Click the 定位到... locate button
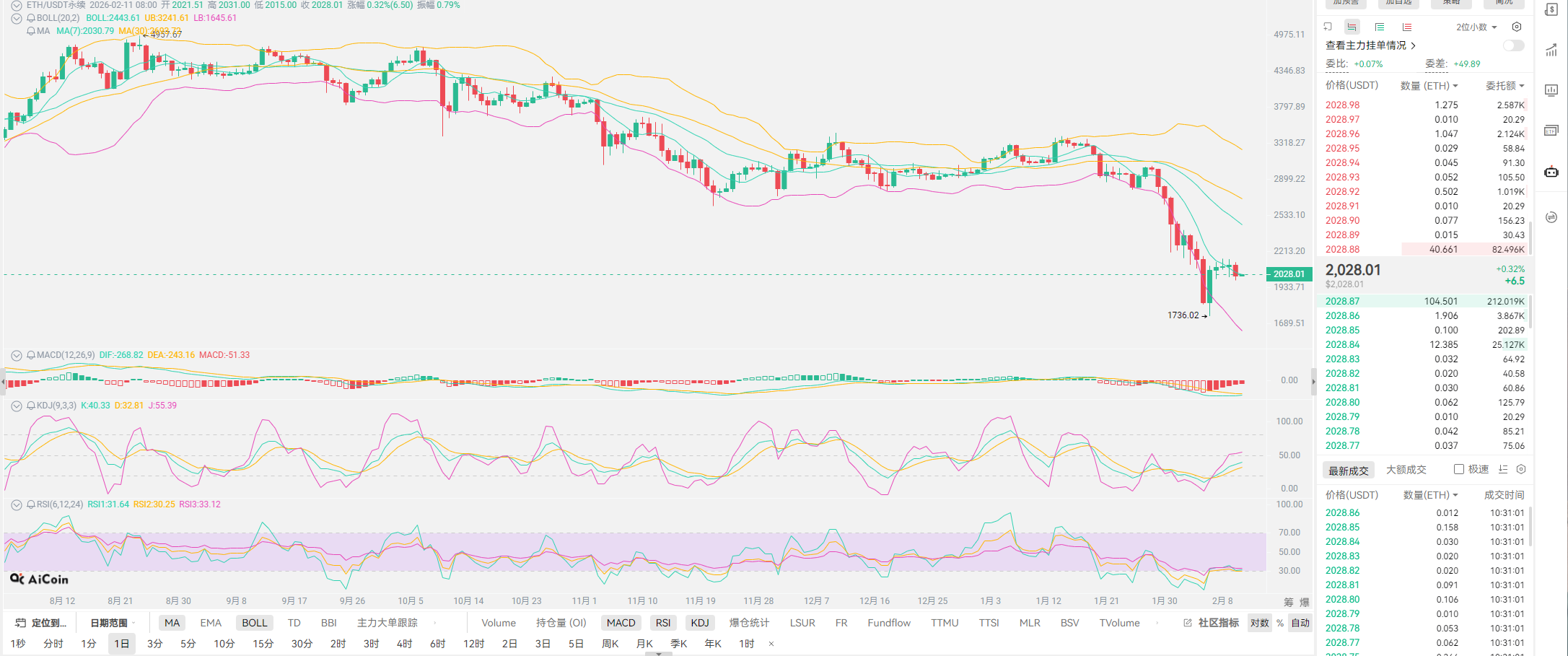1568x656 pixels. 42,623
